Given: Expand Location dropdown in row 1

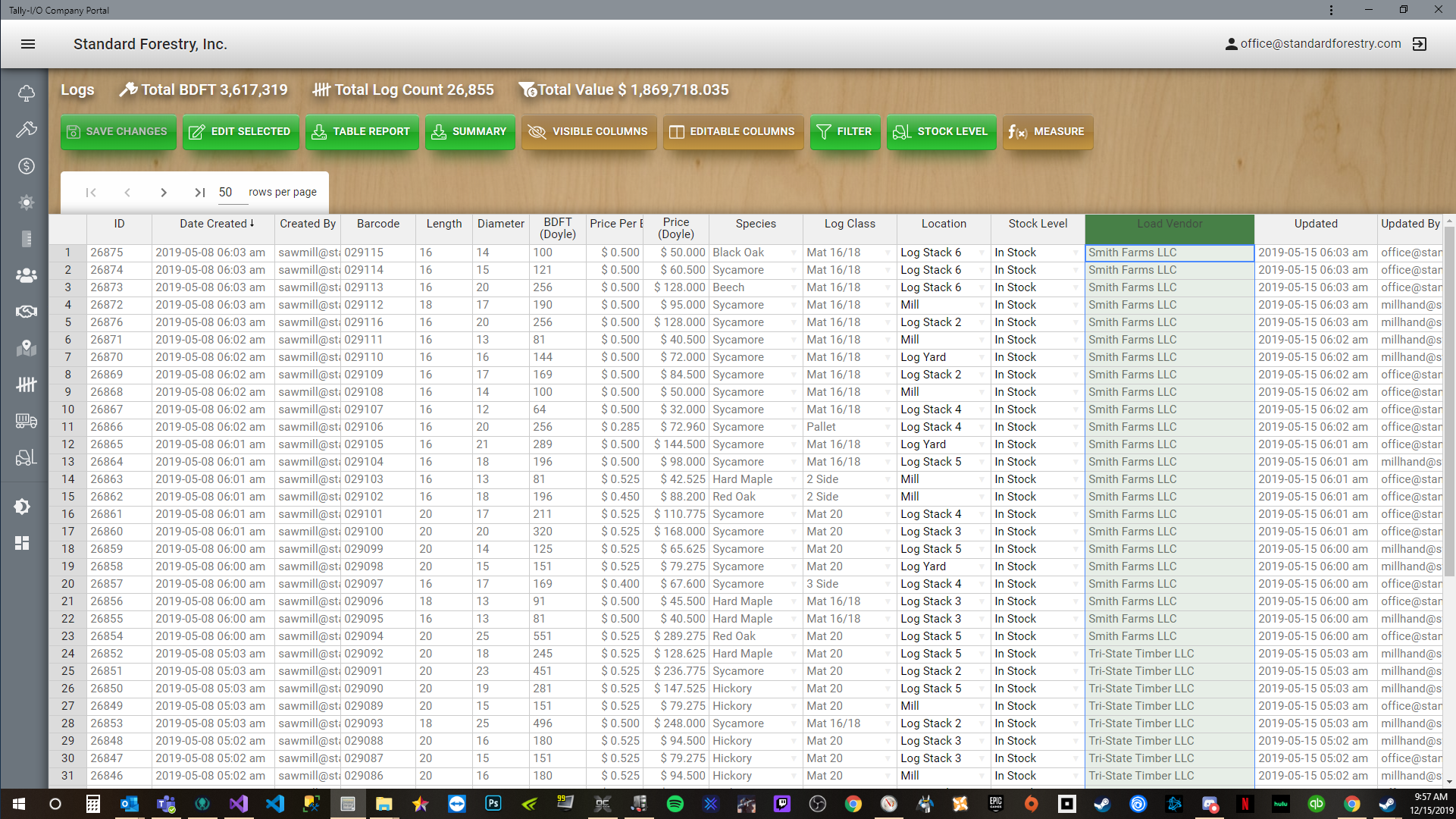Looking at the screenshot, I should [982, 253].
